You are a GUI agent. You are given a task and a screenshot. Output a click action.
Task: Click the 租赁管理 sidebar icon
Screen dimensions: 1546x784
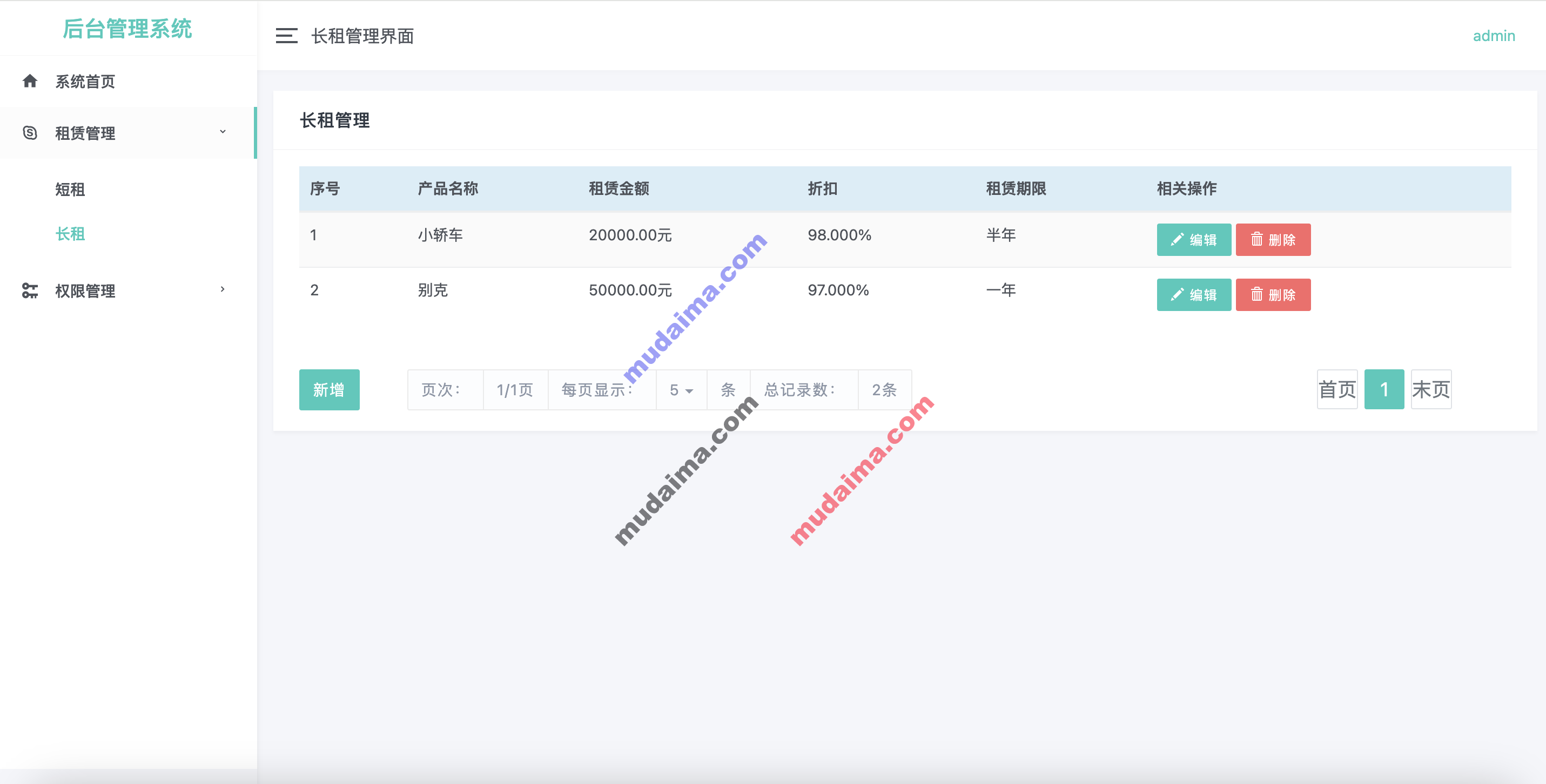[x=30, y=133]
